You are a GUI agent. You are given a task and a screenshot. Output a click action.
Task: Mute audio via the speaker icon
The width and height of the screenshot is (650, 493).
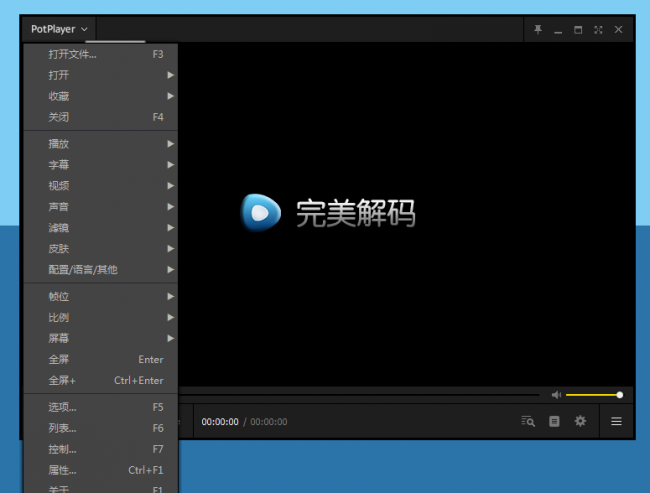556,395
